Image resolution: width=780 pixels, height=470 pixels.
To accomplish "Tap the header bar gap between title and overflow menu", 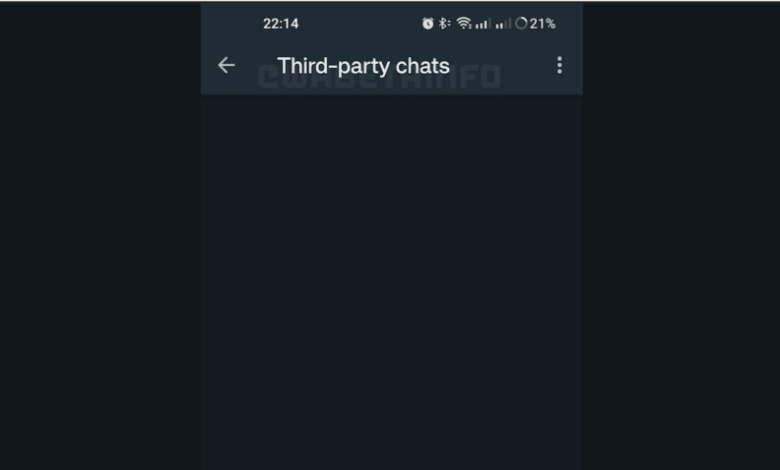I will point(502,65).
